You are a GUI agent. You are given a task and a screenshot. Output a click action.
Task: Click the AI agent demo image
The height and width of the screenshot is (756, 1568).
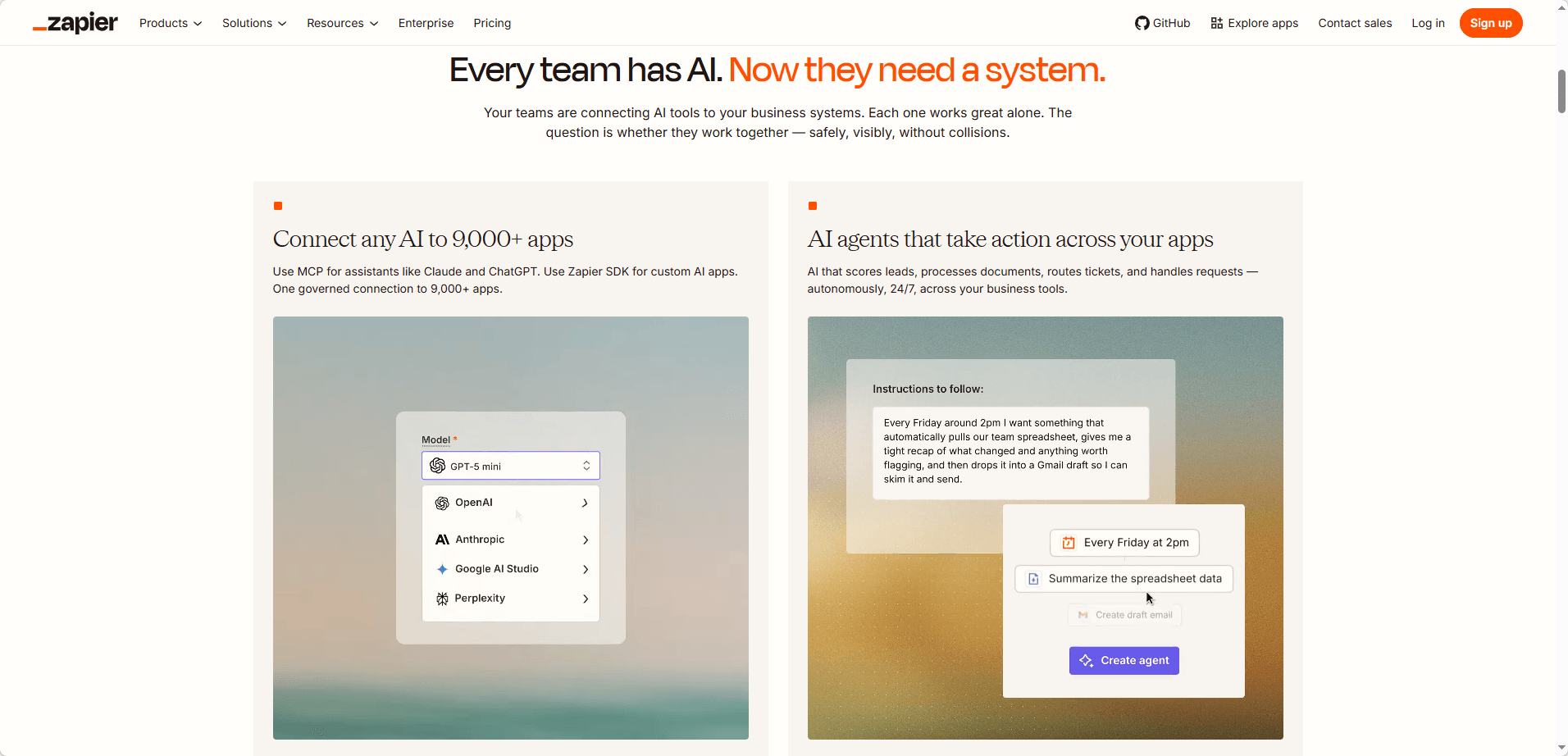pyautogui.click(x=1046, y=528)
